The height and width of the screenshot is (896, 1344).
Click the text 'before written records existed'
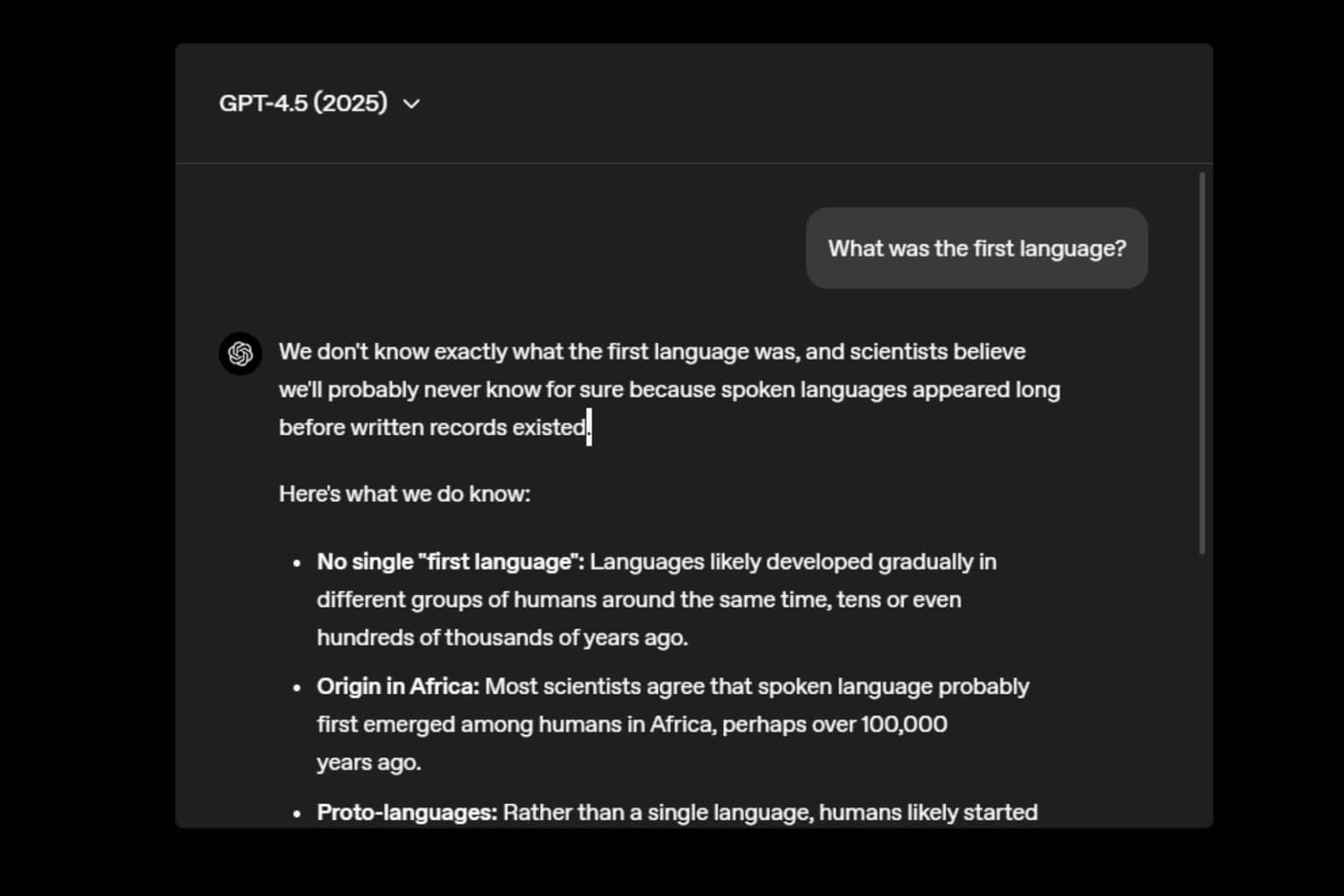point(432,428)
